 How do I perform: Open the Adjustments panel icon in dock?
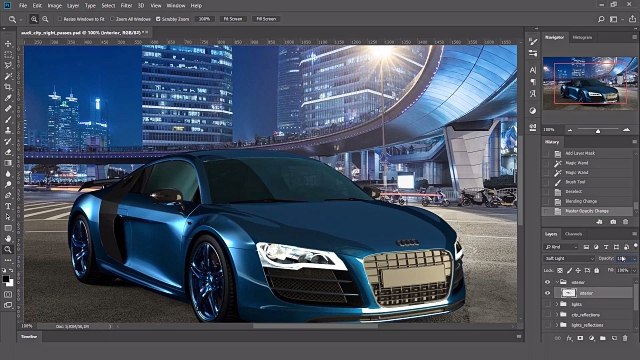tap(533, 110)
